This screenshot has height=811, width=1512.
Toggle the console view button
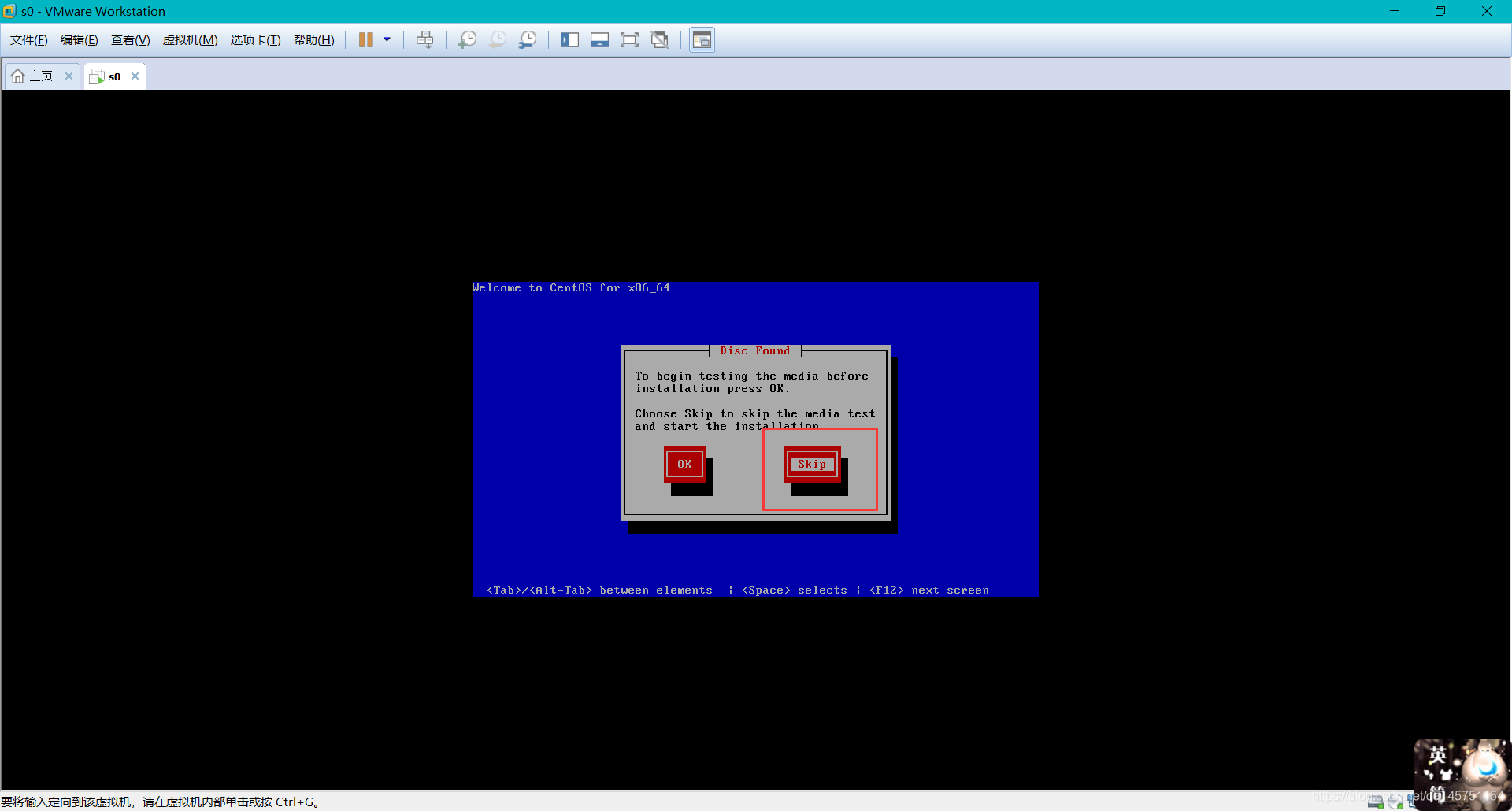click(x=702, y=40)
